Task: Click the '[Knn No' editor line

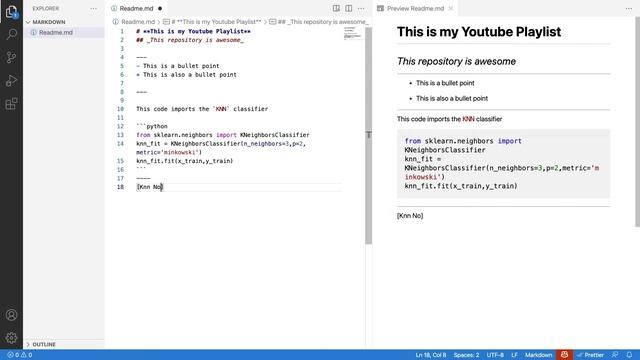Action: point(149,187)
